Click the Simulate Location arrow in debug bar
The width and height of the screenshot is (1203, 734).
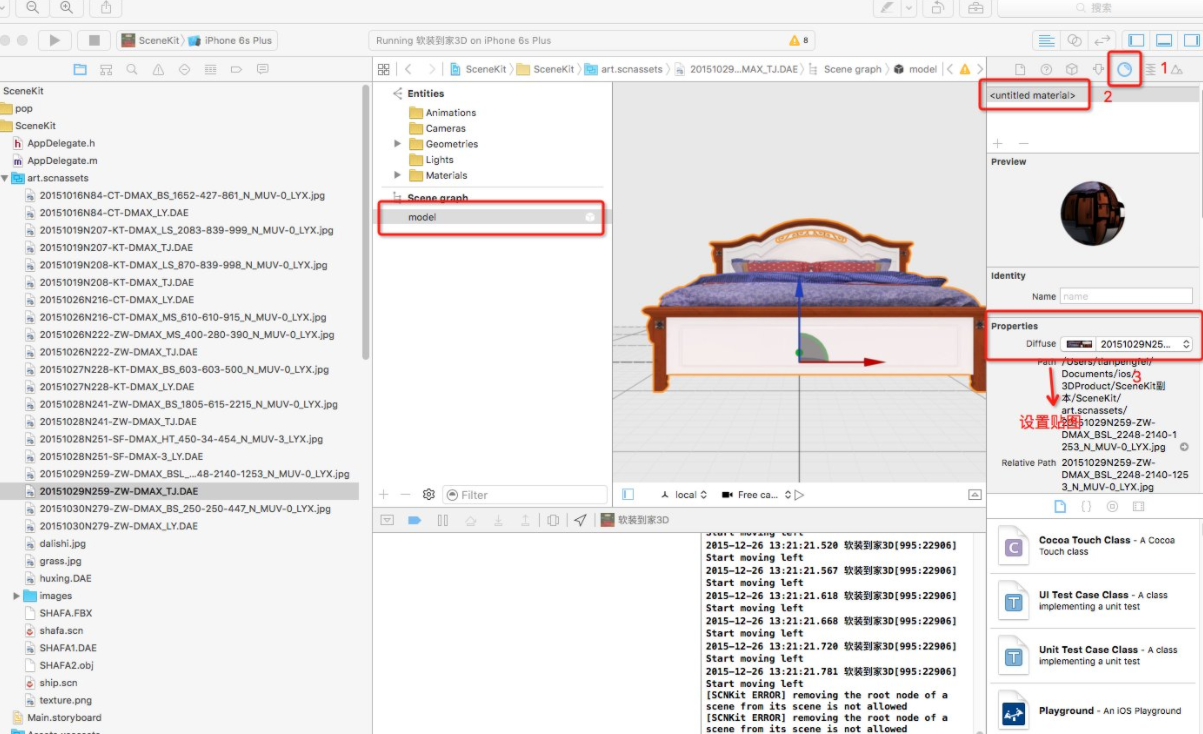click(580, 520)
